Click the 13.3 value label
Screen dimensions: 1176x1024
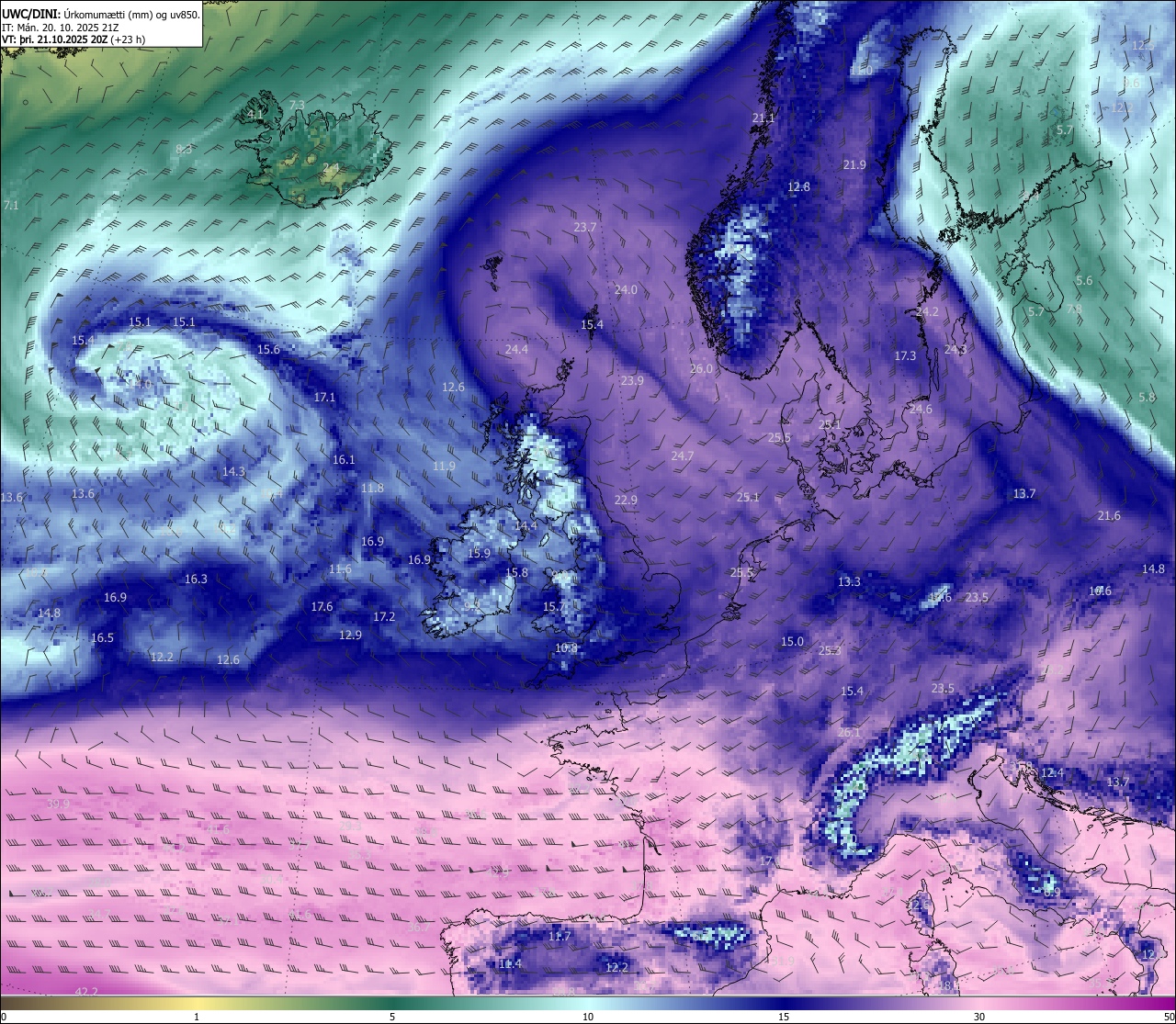point(849,582)
